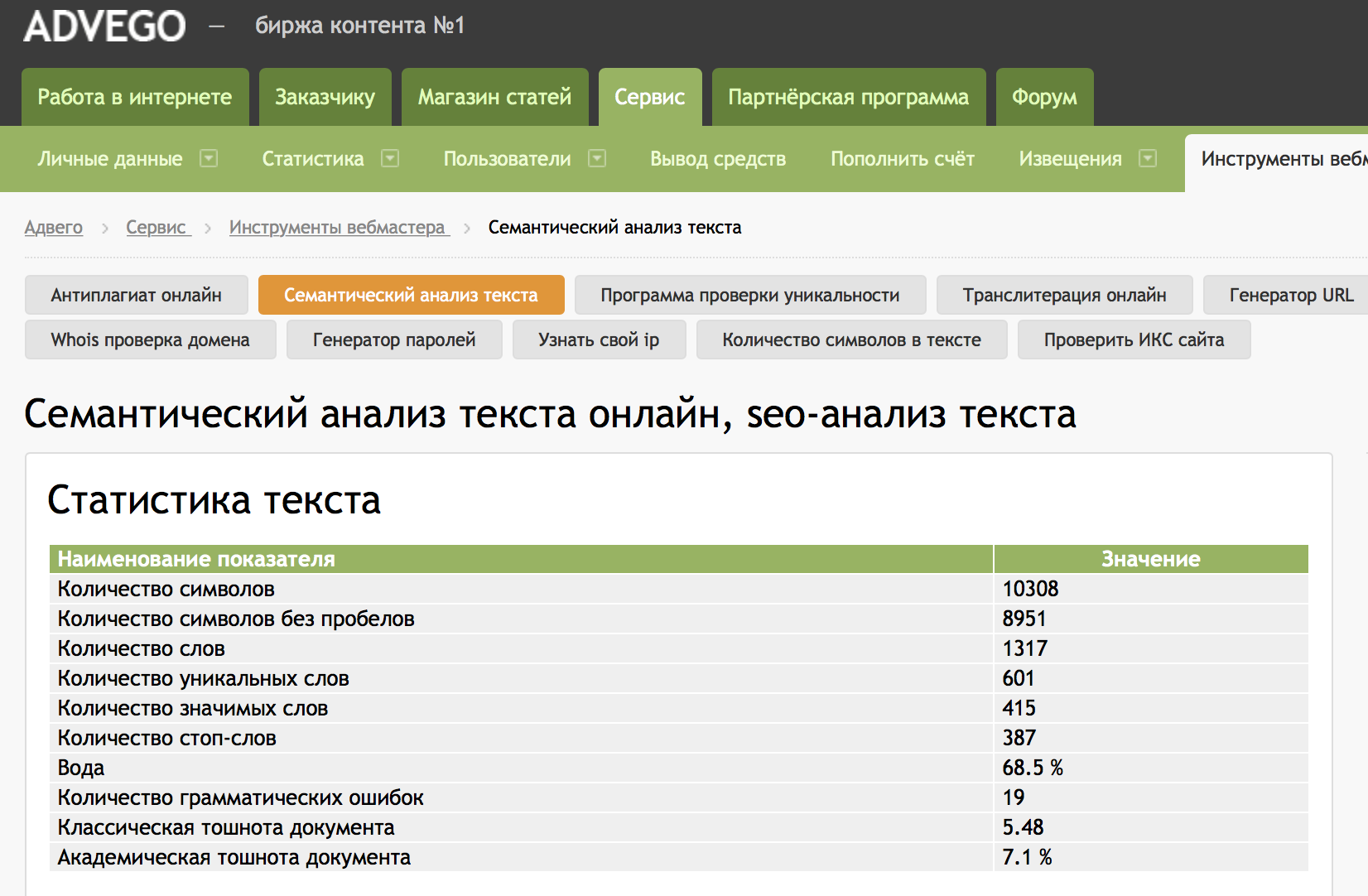This screenshot has height=896, width=1368.
Task: Expand the Статистика dropdown arrow
Action: click(390, 158)
